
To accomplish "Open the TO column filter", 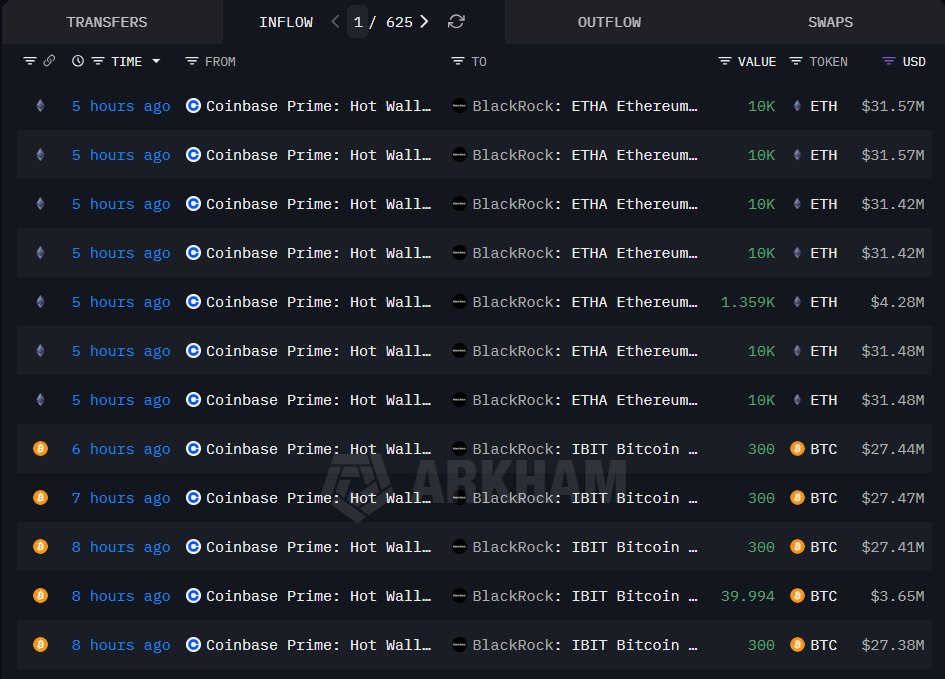I will click(458, 61).
